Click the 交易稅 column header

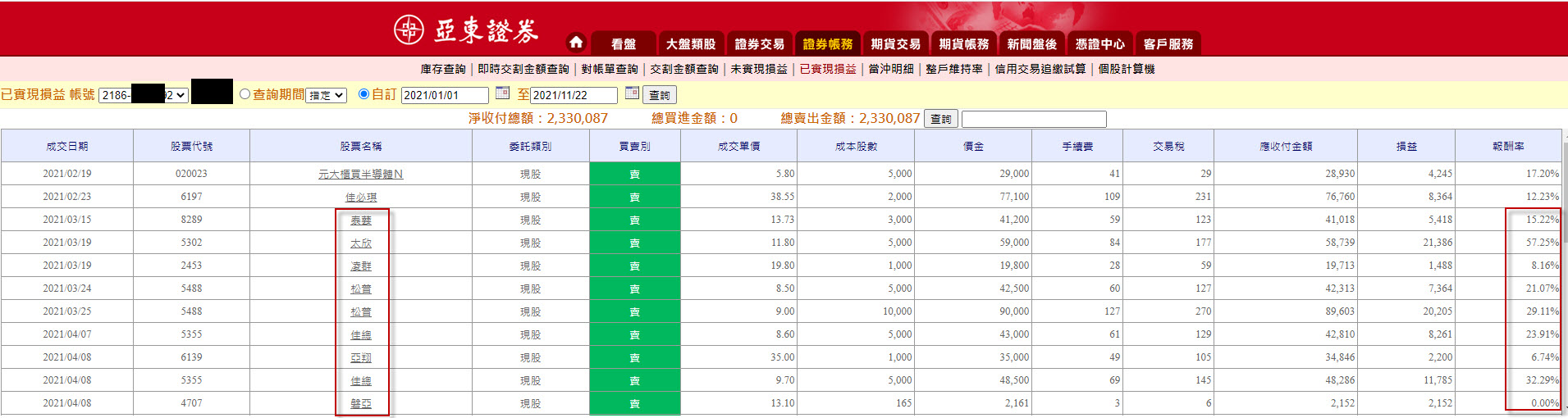point(1168,146)
